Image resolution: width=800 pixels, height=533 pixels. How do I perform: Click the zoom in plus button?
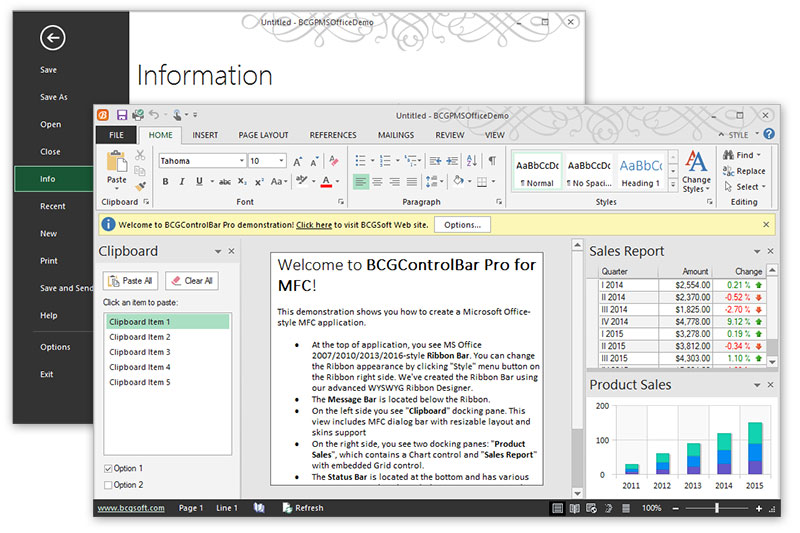759,509
